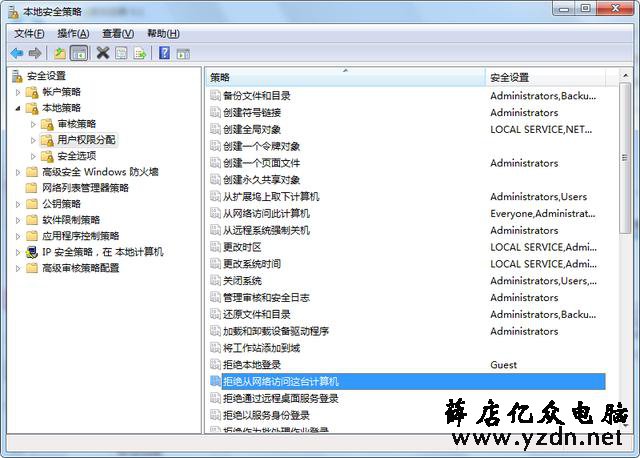Viewport: 640px width, 458px height.
Task: Click the policy icon beside 关闭系统
Action: pos(215,280)
